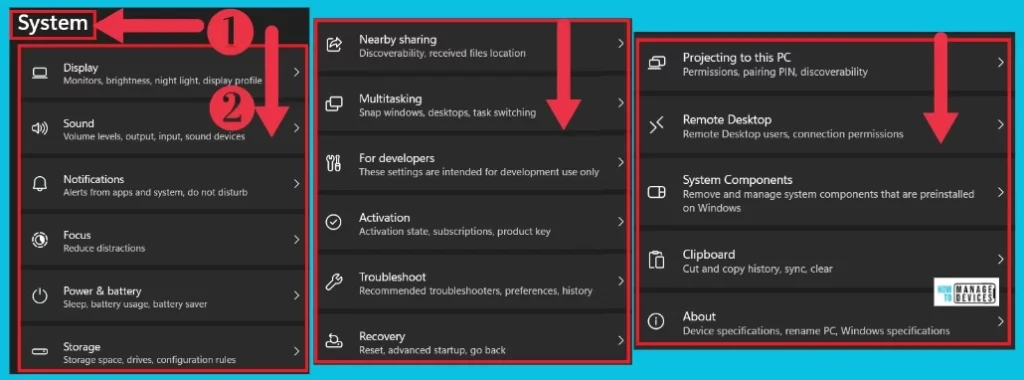Click the For developers tools icon
Viewport: 1024px width, 380px height.
tap(334, 163)
